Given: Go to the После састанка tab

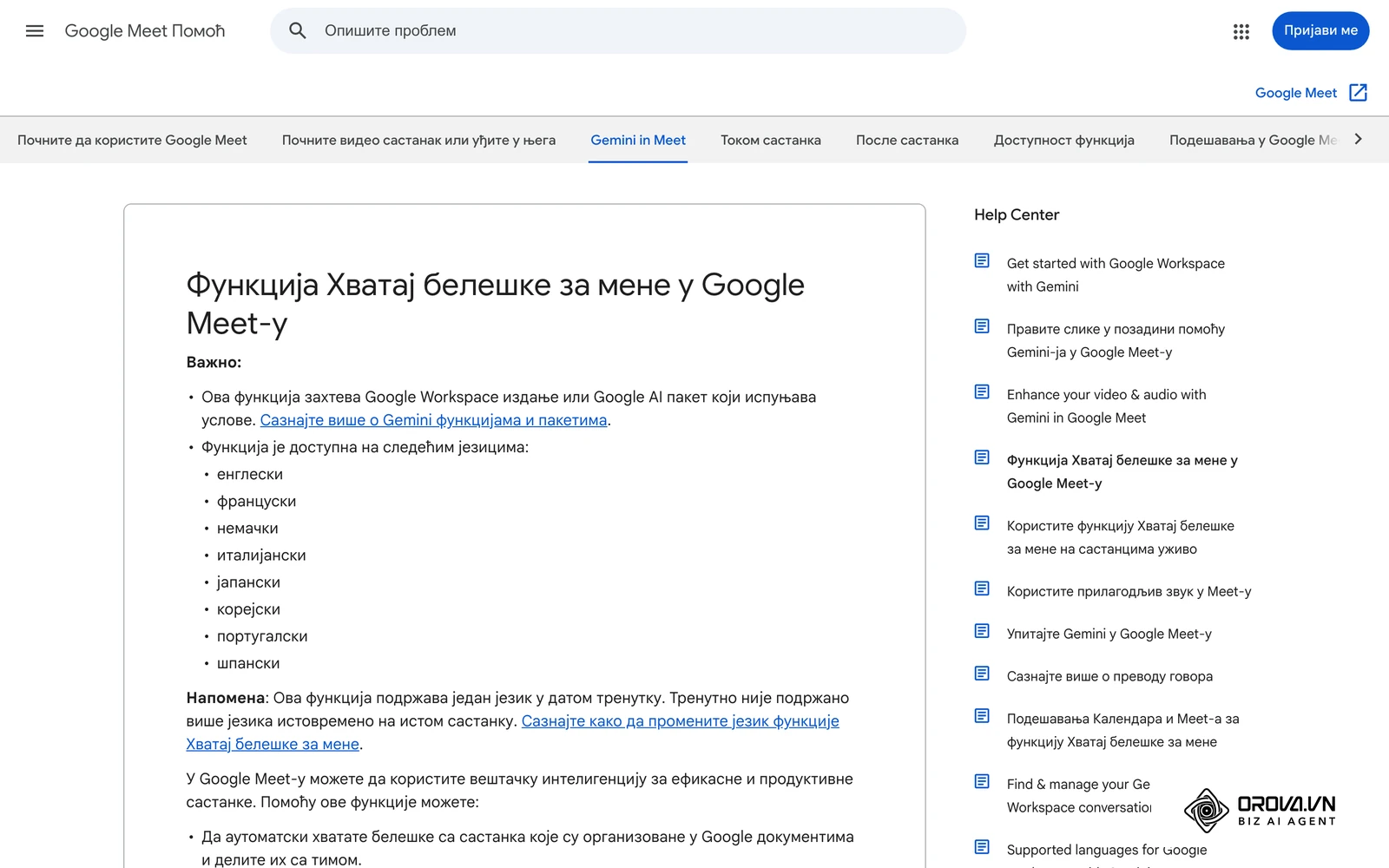Looking at the screenshot, I should [x=907, y=140].
